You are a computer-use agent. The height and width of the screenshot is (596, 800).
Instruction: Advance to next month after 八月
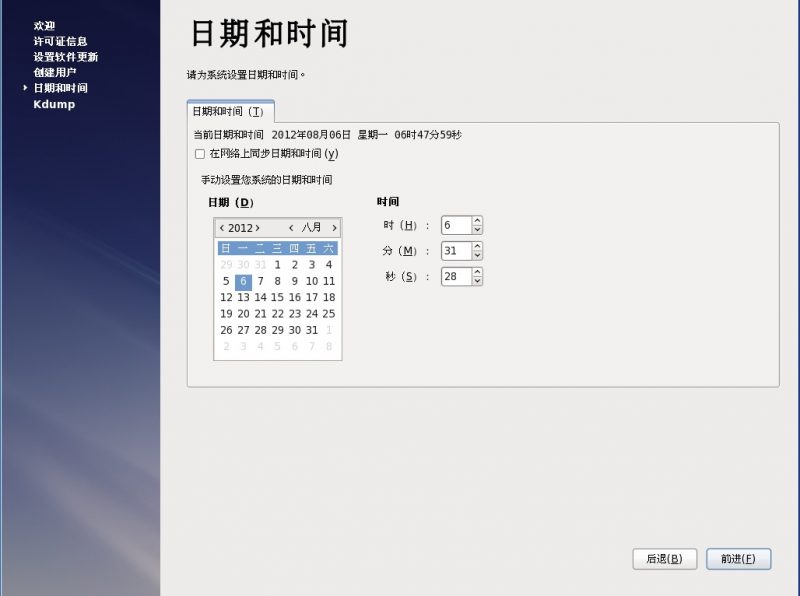point(334,228)
